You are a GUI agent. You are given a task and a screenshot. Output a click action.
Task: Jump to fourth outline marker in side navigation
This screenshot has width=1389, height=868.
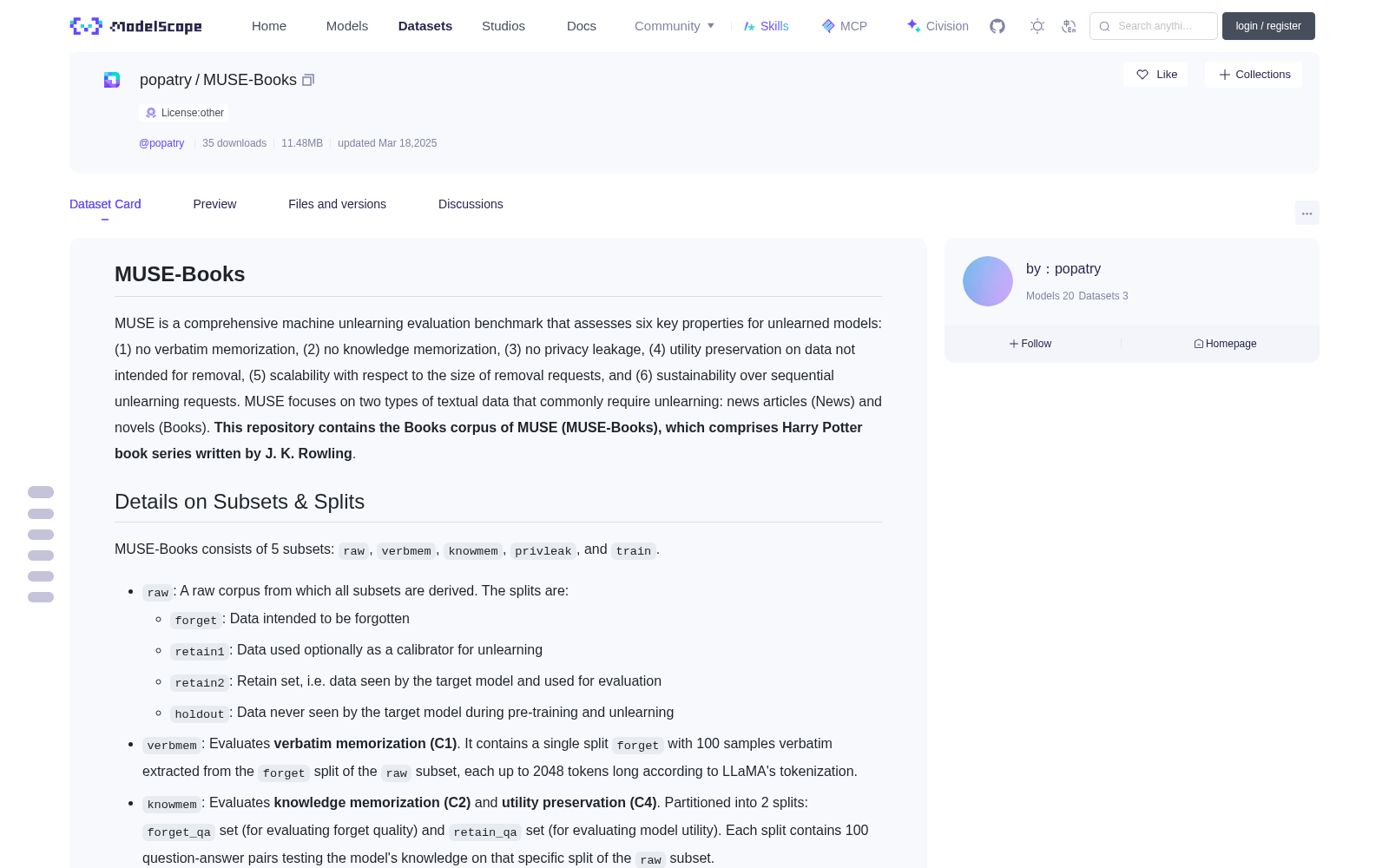click(41, 556)
